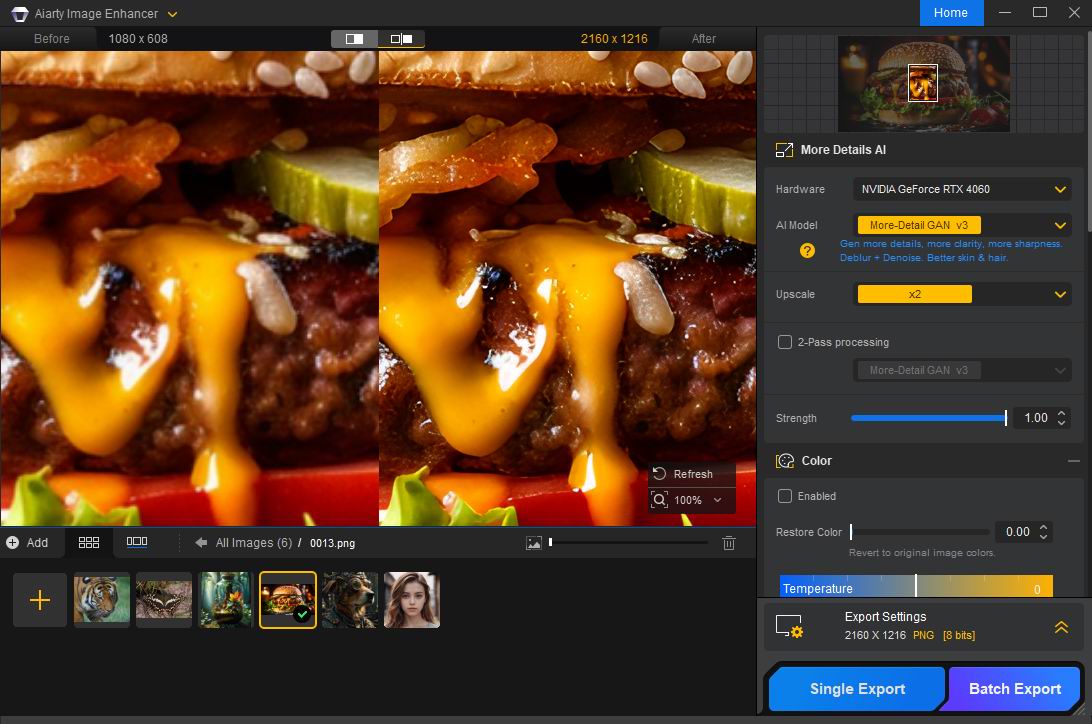
Task: Click the filmstrip list view icon
Action: 137,542
